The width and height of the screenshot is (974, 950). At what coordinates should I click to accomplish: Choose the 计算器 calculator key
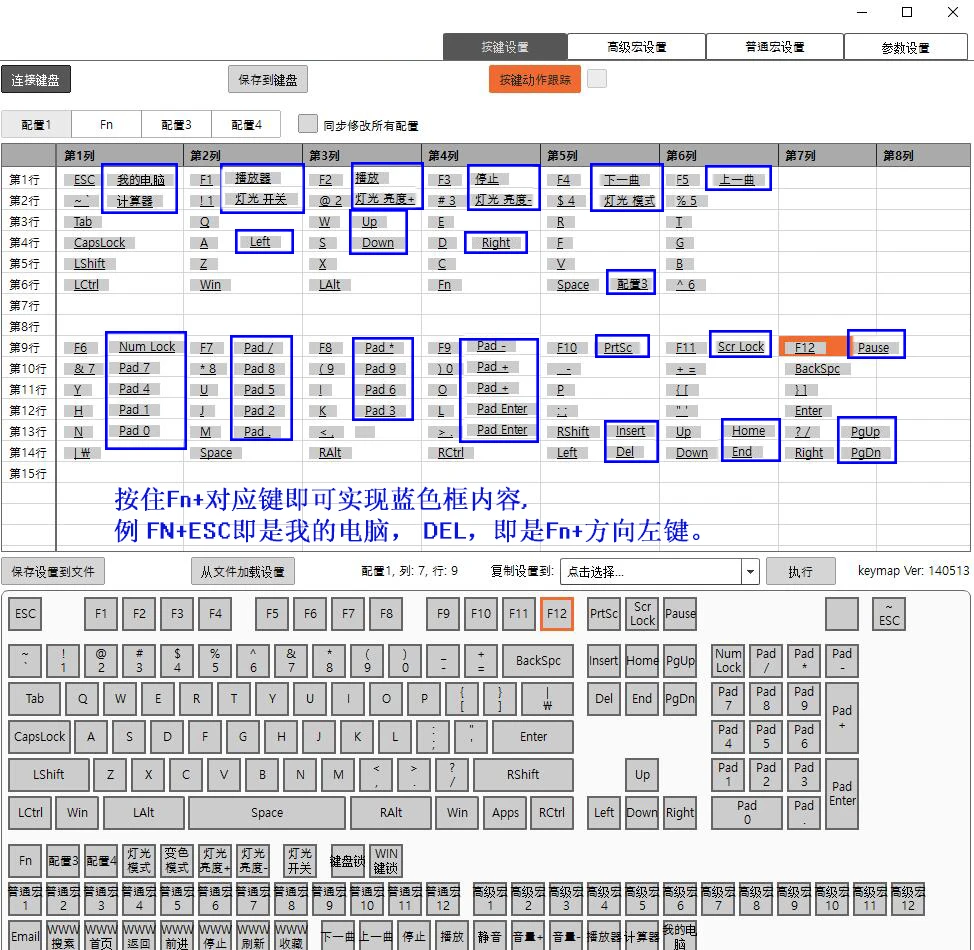click(x=641, y=936)
